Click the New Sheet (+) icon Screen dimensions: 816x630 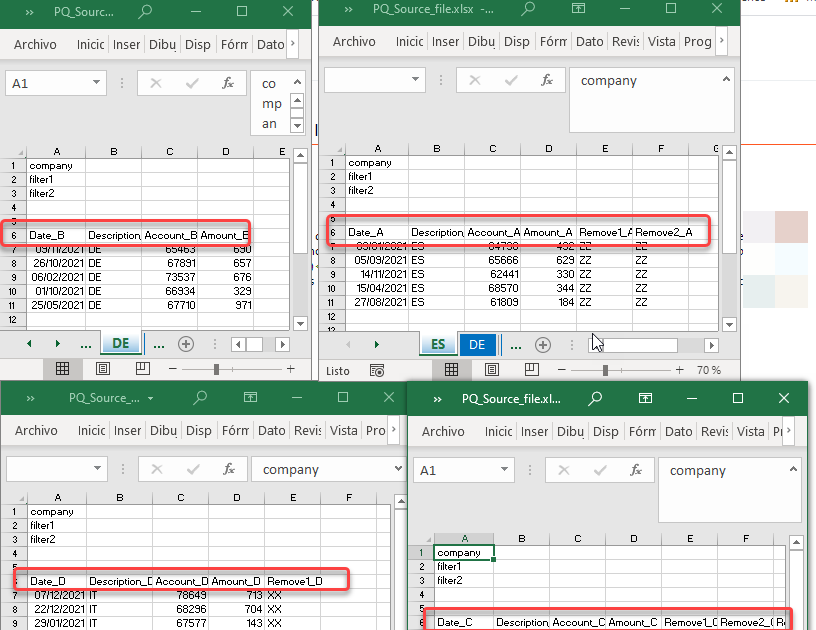coord(543,343)
